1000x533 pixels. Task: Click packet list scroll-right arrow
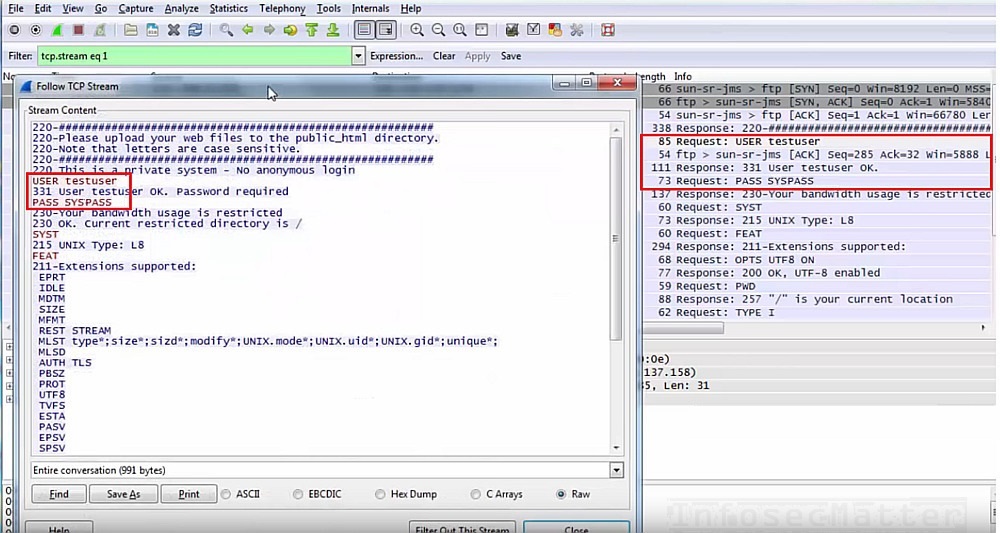983,328
